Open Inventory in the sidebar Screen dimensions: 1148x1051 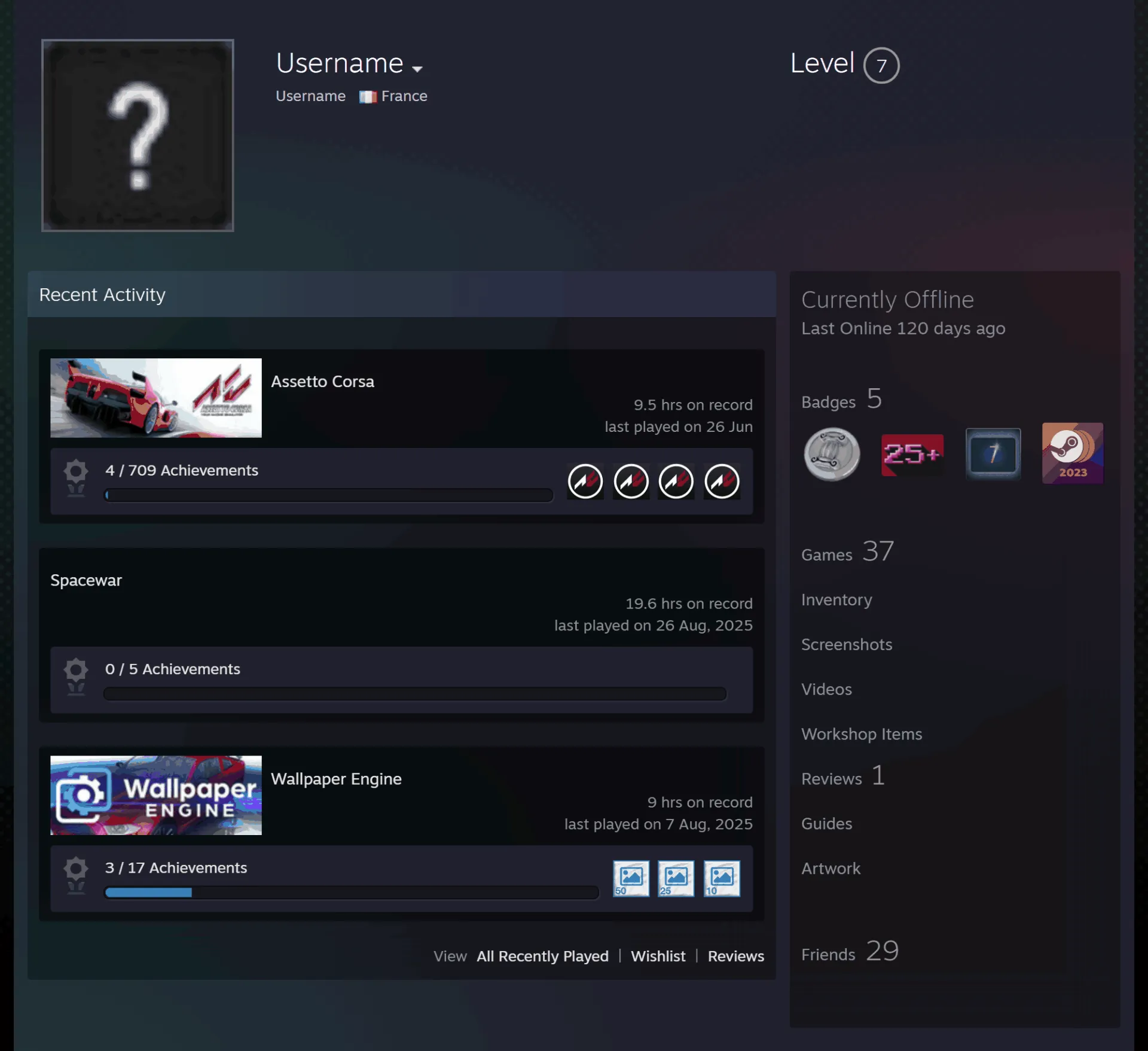[836, 599]
